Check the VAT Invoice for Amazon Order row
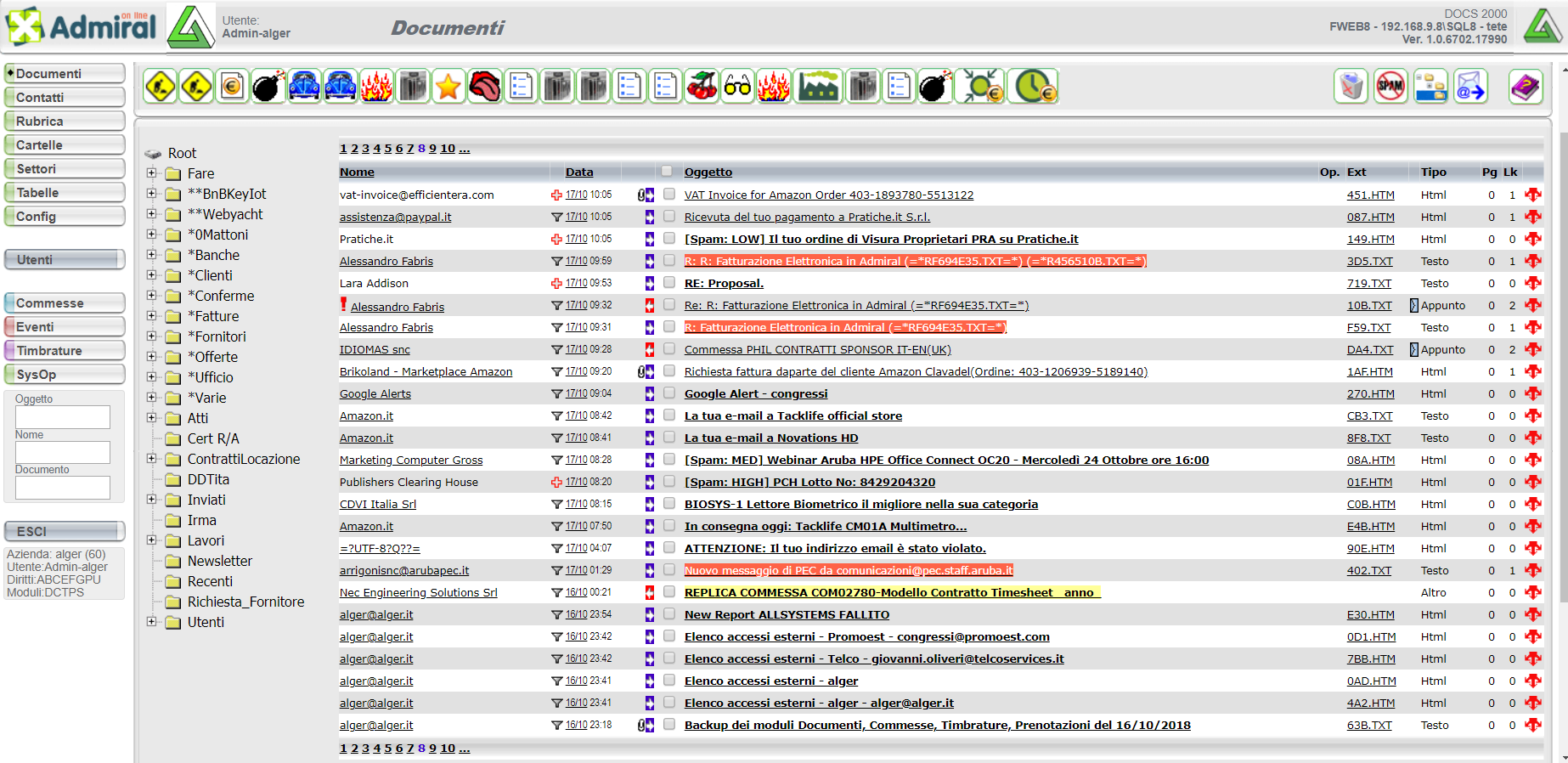Viewport: 1568px width, 763px height. [669, 195]
